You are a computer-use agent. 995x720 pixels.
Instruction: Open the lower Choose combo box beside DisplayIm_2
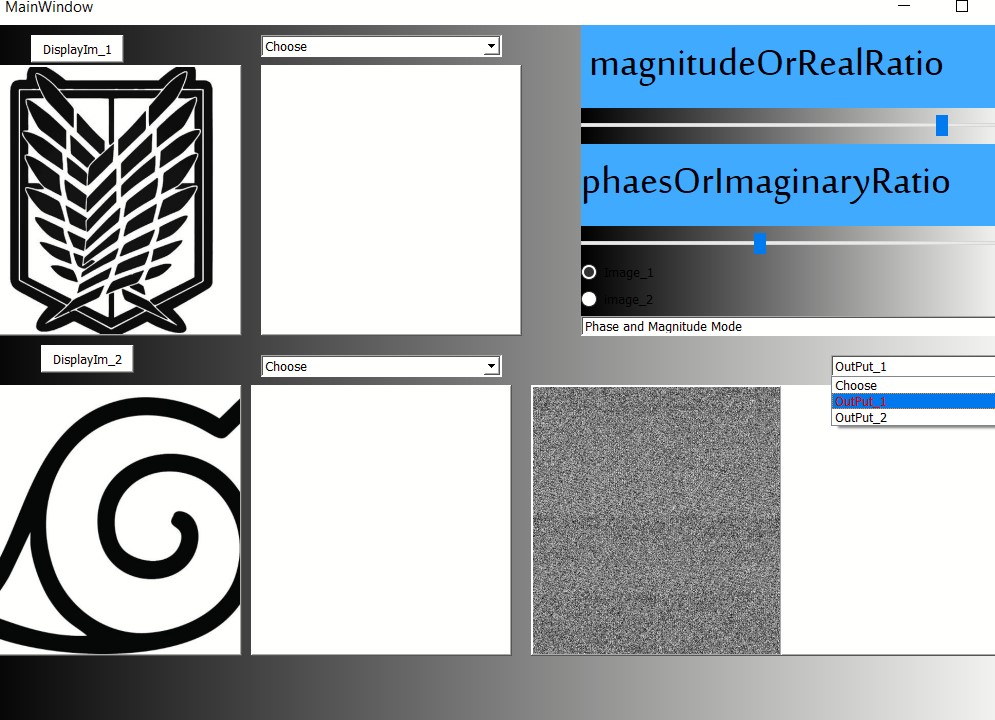[381, 366]
